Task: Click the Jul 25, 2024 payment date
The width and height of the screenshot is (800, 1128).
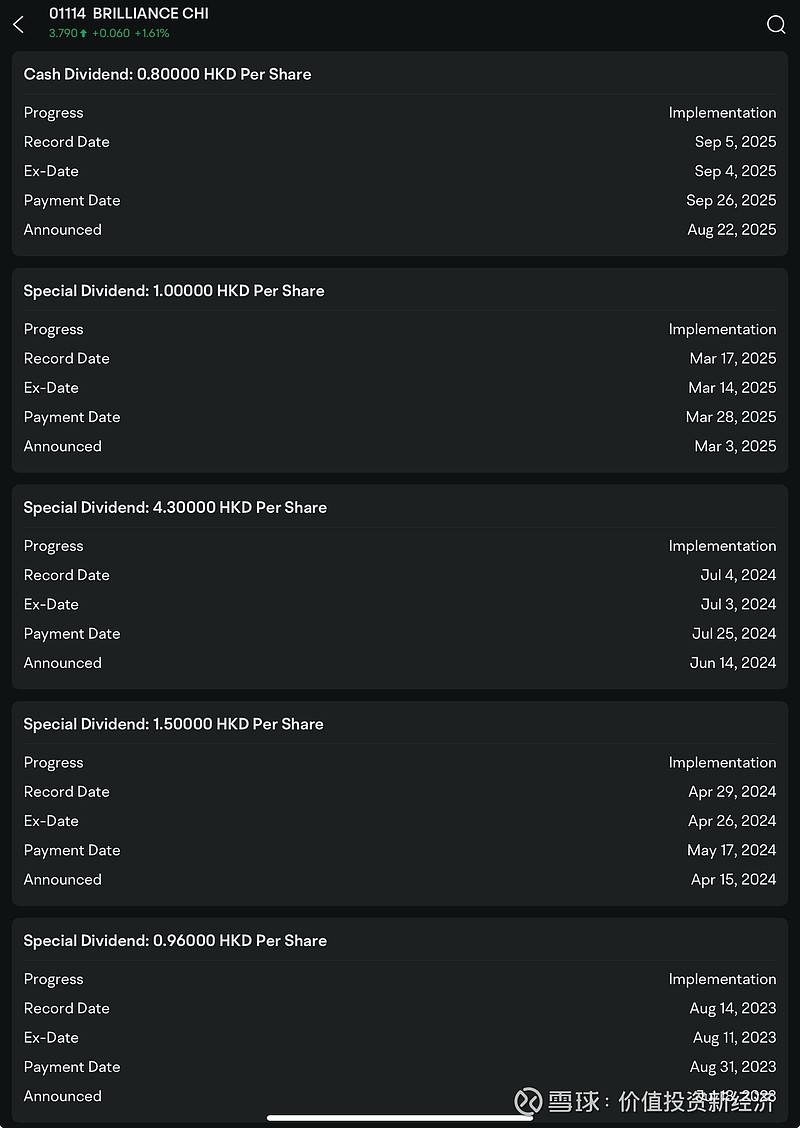Action: pos(734,634)
